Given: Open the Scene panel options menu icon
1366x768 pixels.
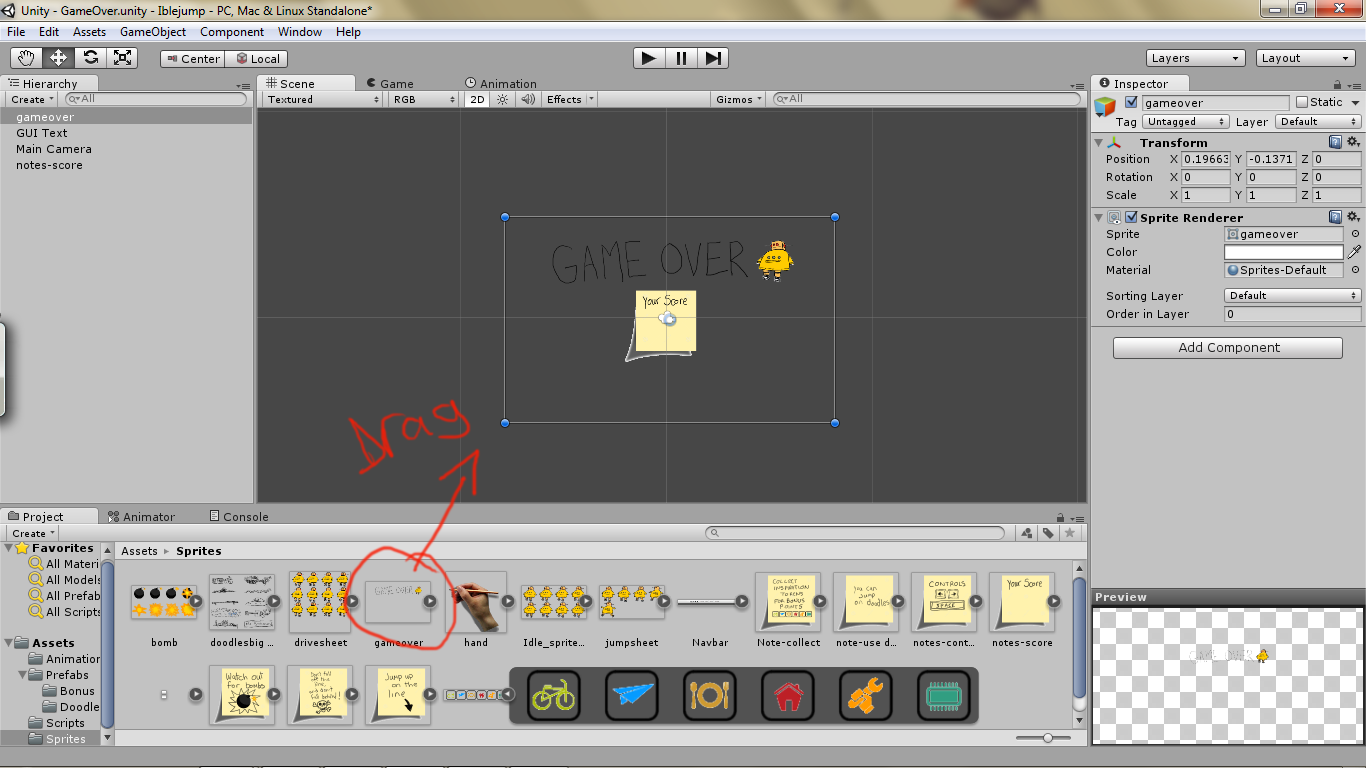Looking at the screenshot, I should 1078,87.
